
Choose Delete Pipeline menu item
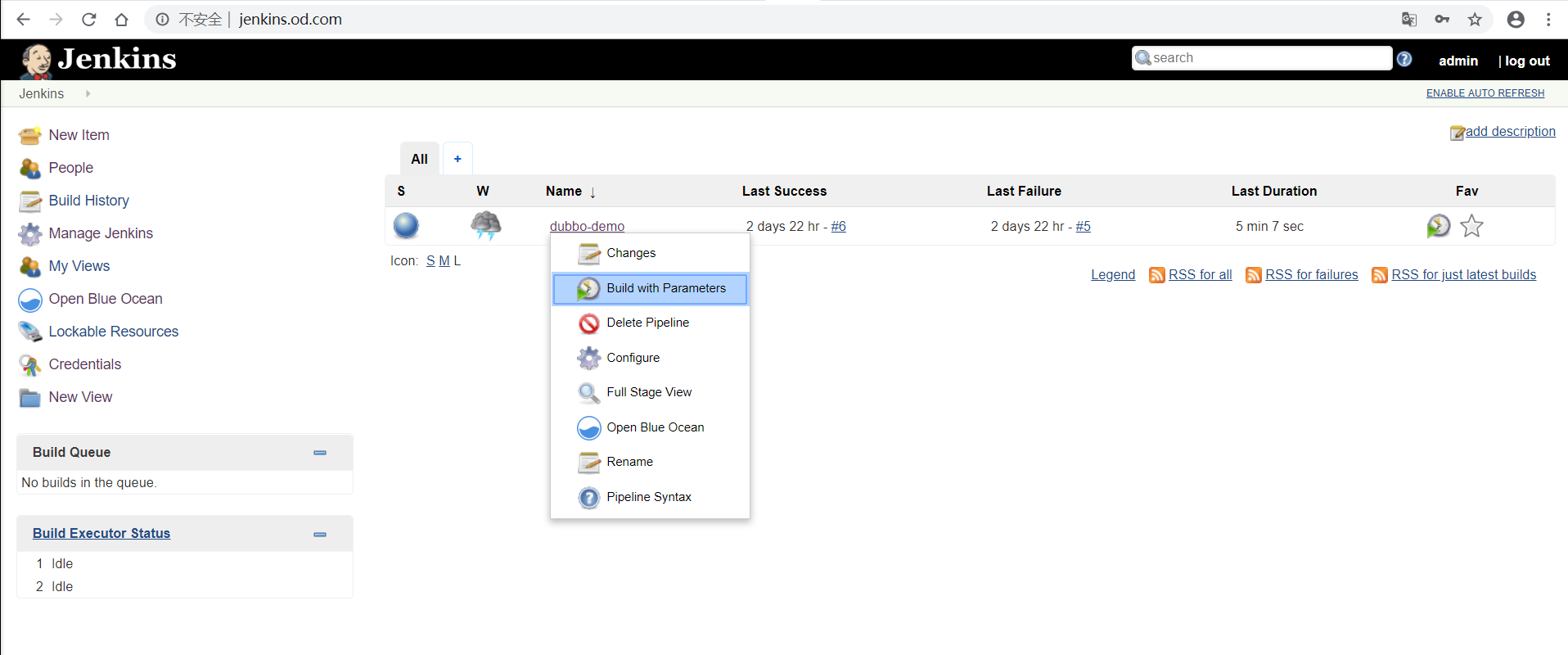650,323
